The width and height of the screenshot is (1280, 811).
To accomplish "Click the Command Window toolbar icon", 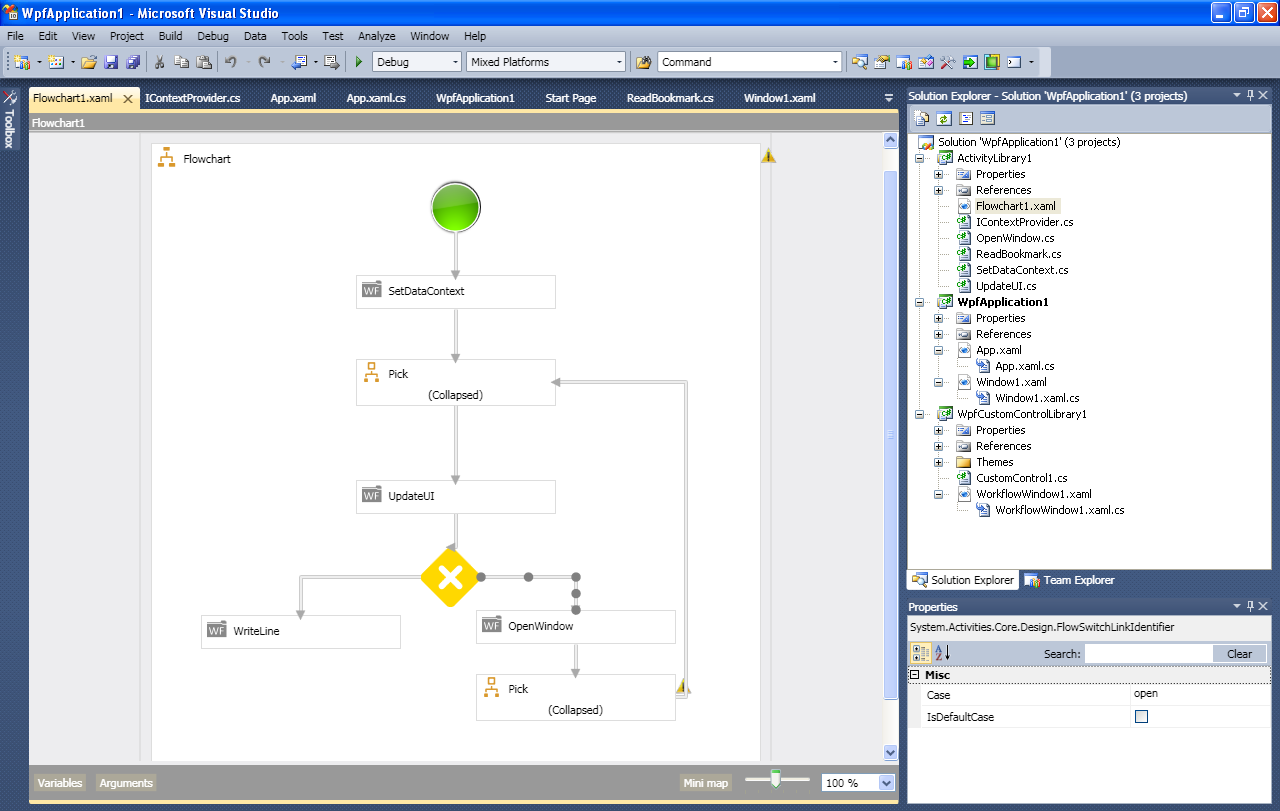I will 1014,62.
